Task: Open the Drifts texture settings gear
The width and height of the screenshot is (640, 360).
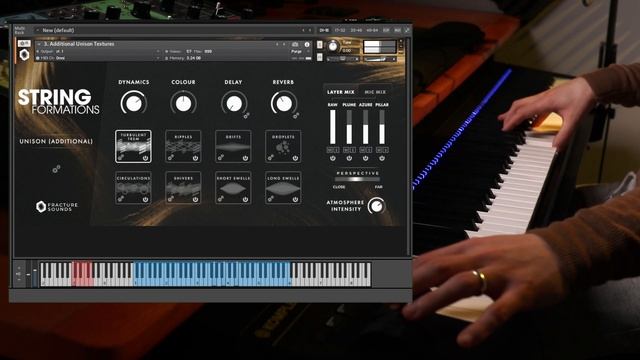Action: point(221,157)
